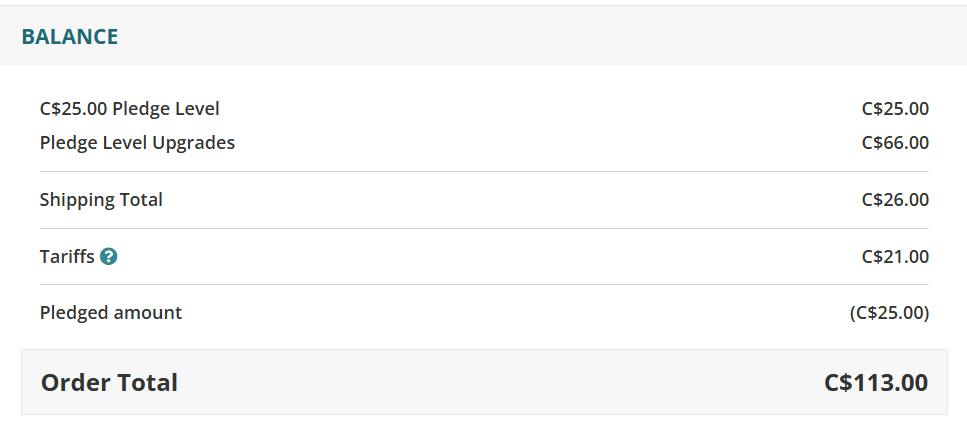Click the C$21.00 tariffs amount
This screenshot has width=967, height=430.
[895, 256]
